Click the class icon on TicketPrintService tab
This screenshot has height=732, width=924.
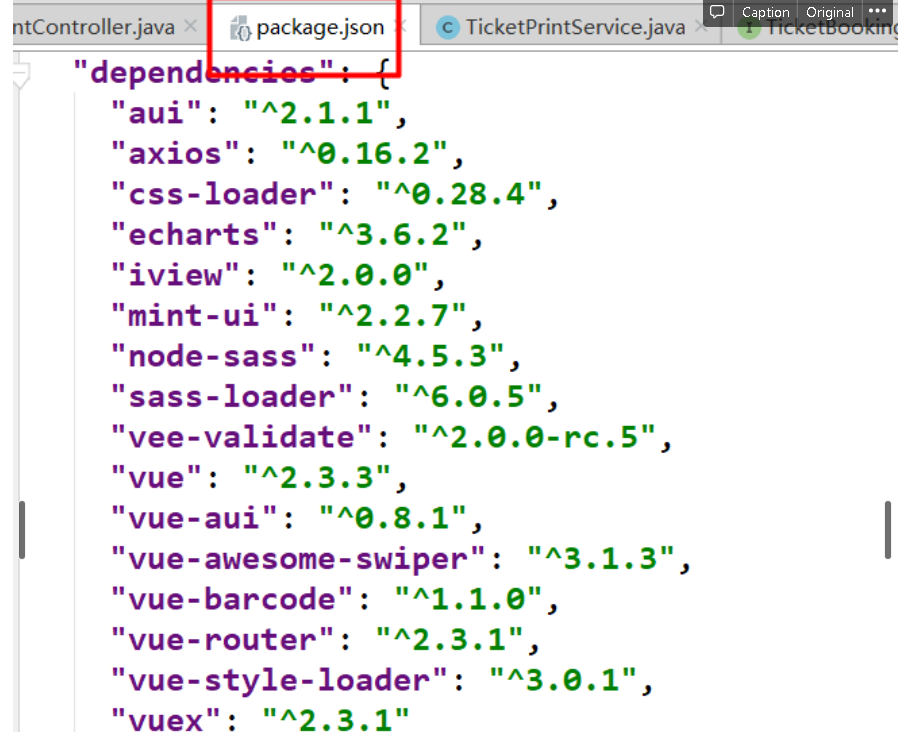coord(448,28)
